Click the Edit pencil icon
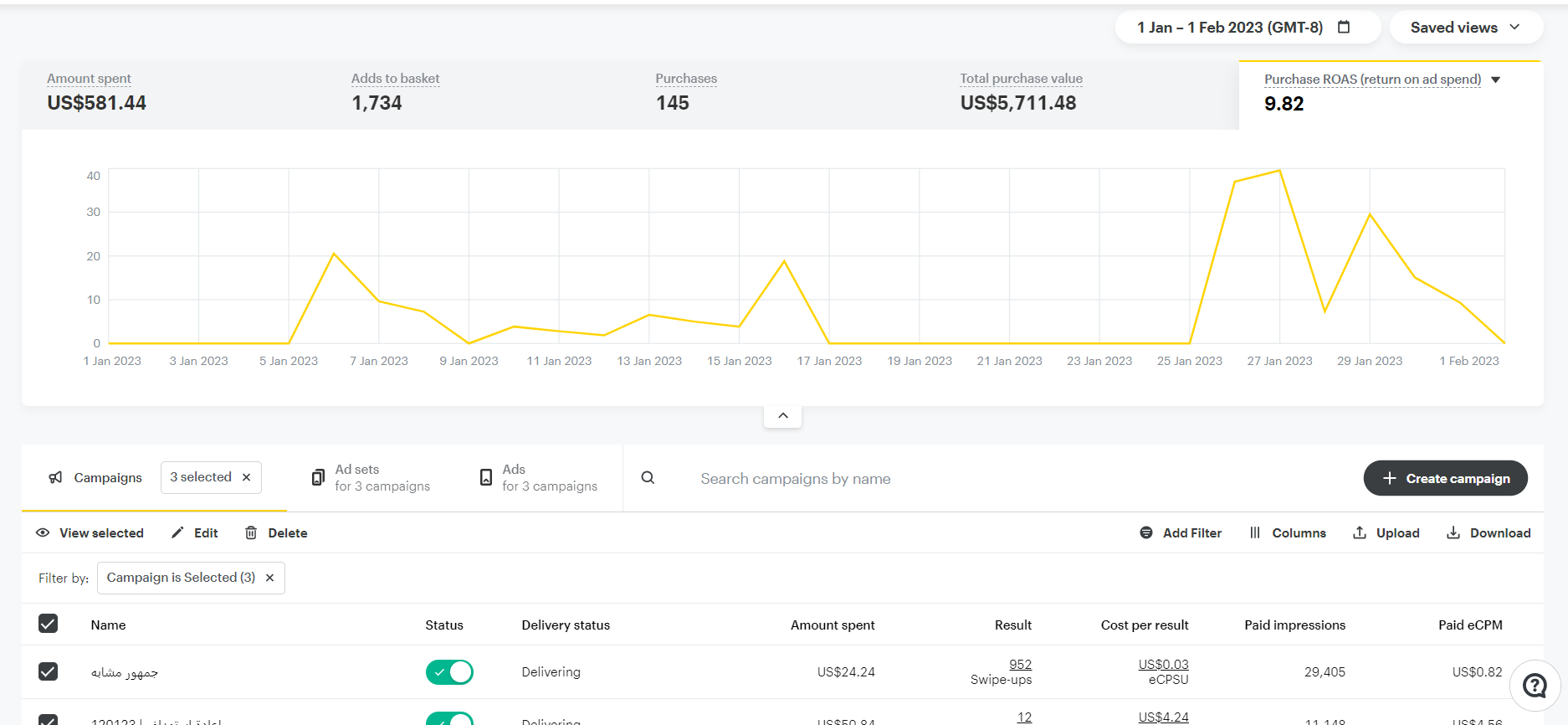This screenshot has width=1568, height=725. 177,533
